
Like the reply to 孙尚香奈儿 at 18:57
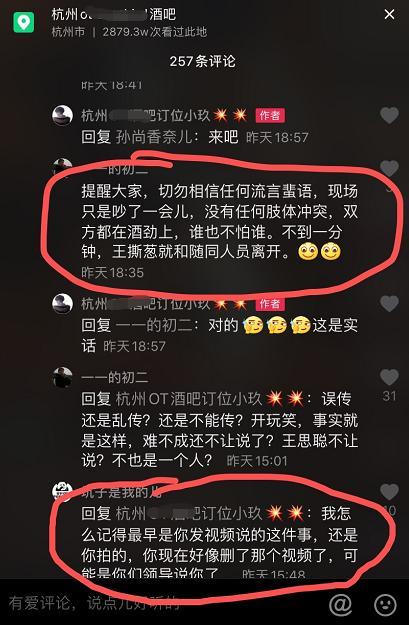click(389, 116)
